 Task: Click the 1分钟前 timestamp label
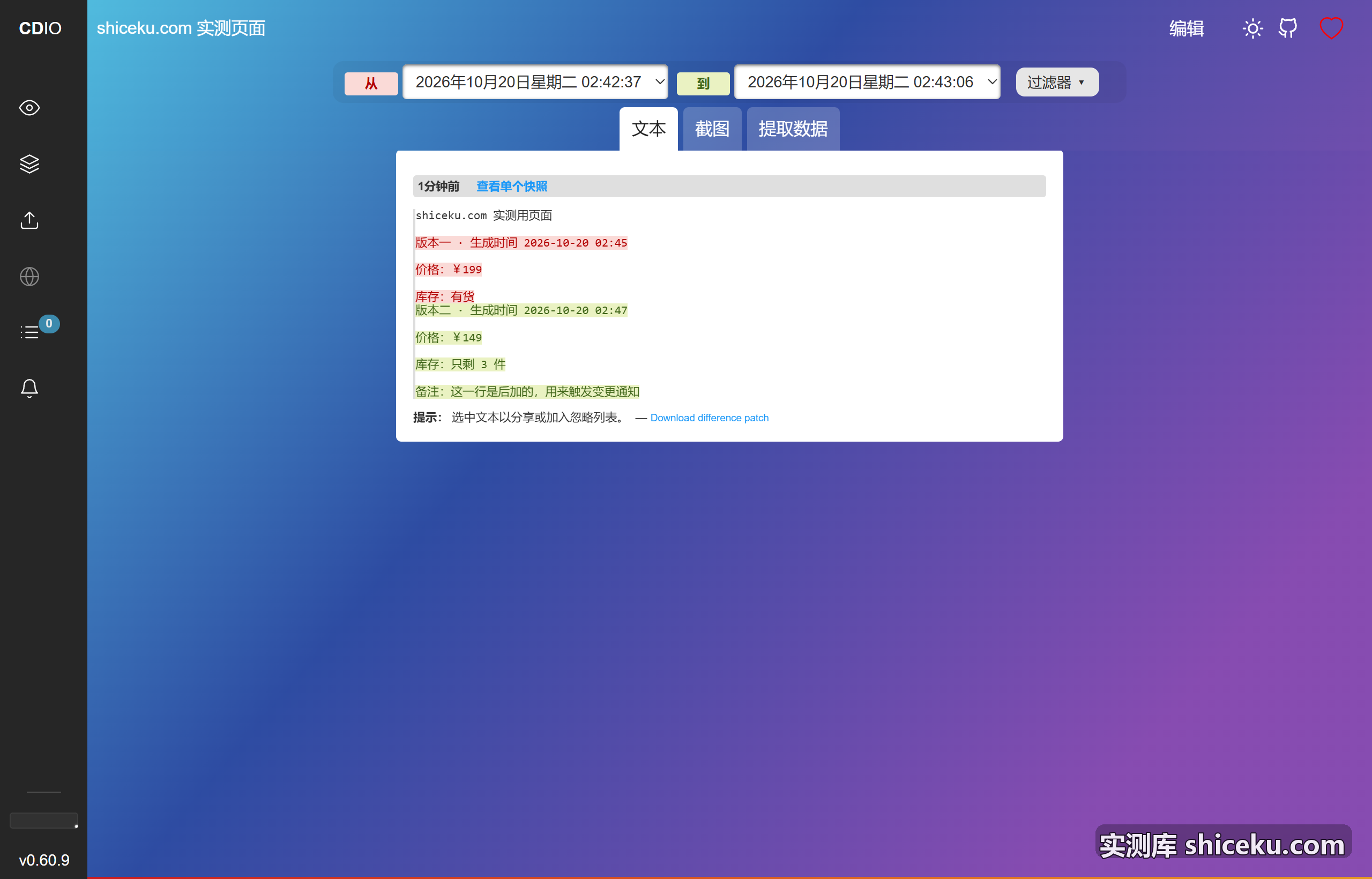(x=438, y=187)
